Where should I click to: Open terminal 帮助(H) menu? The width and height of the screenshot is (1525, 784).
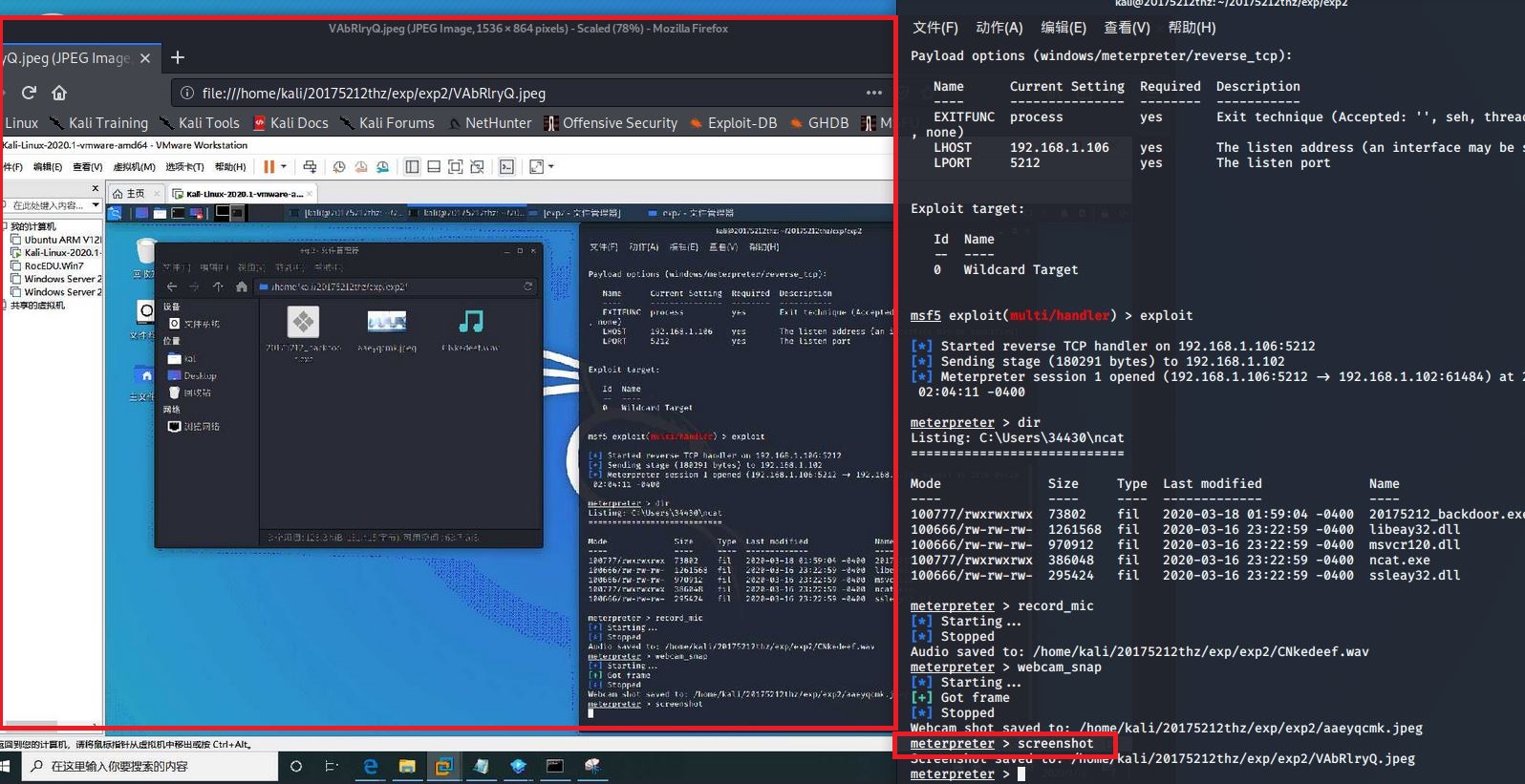click(1192, 28)
